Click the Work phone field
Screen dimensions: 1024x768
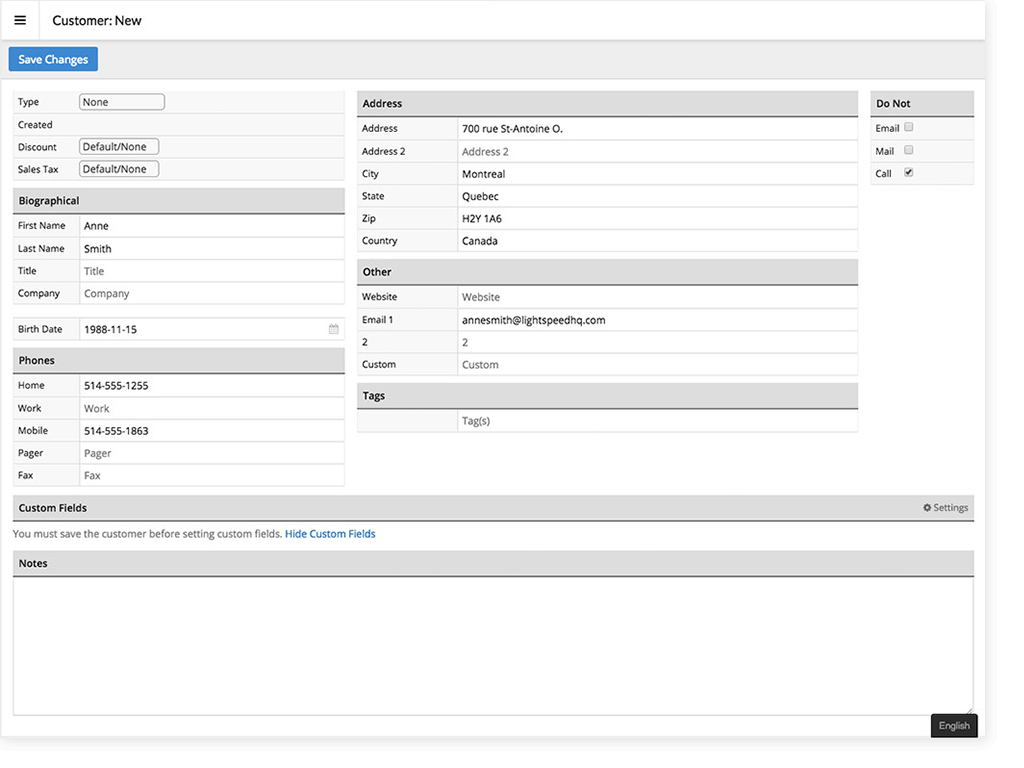[x=212, y=408]
